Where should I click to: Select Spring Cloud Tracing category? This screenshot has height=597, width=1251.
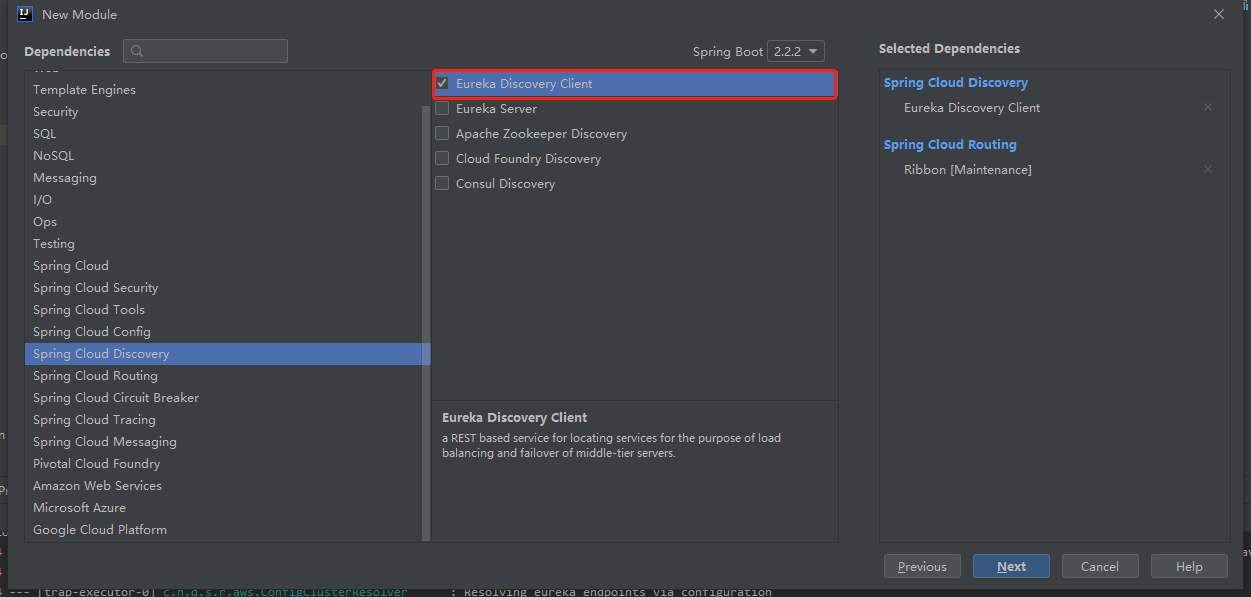(226, 420)
